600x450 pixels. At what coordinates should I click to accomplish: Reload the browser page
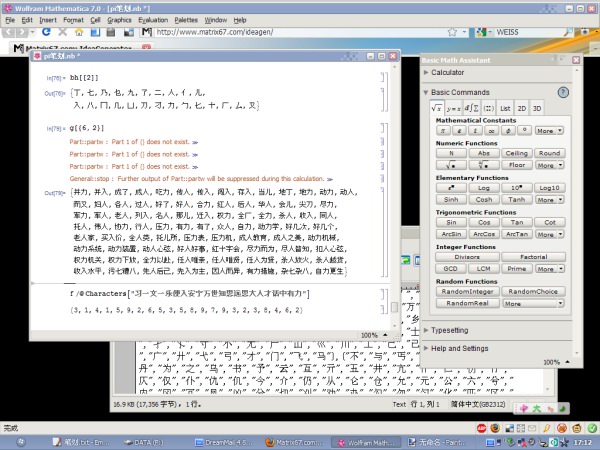(x=46, y=32)
